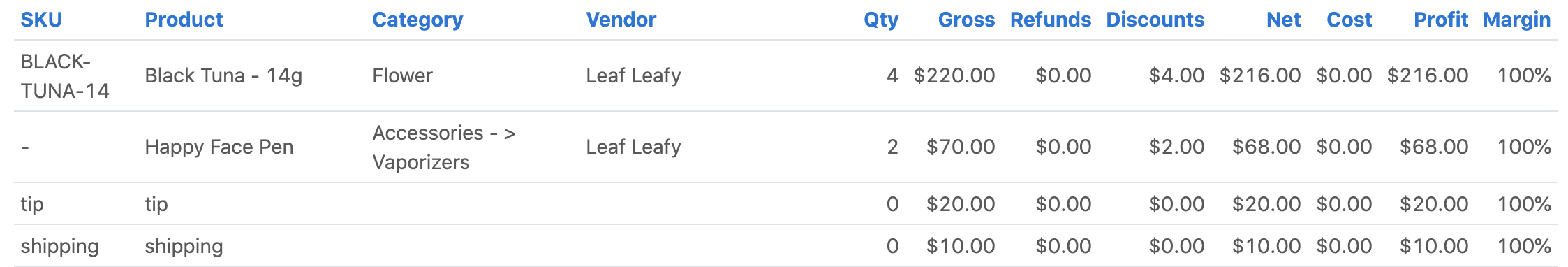Click the tip row product cell
Screen dimensions: 1568x267
[x=156, y=204]
